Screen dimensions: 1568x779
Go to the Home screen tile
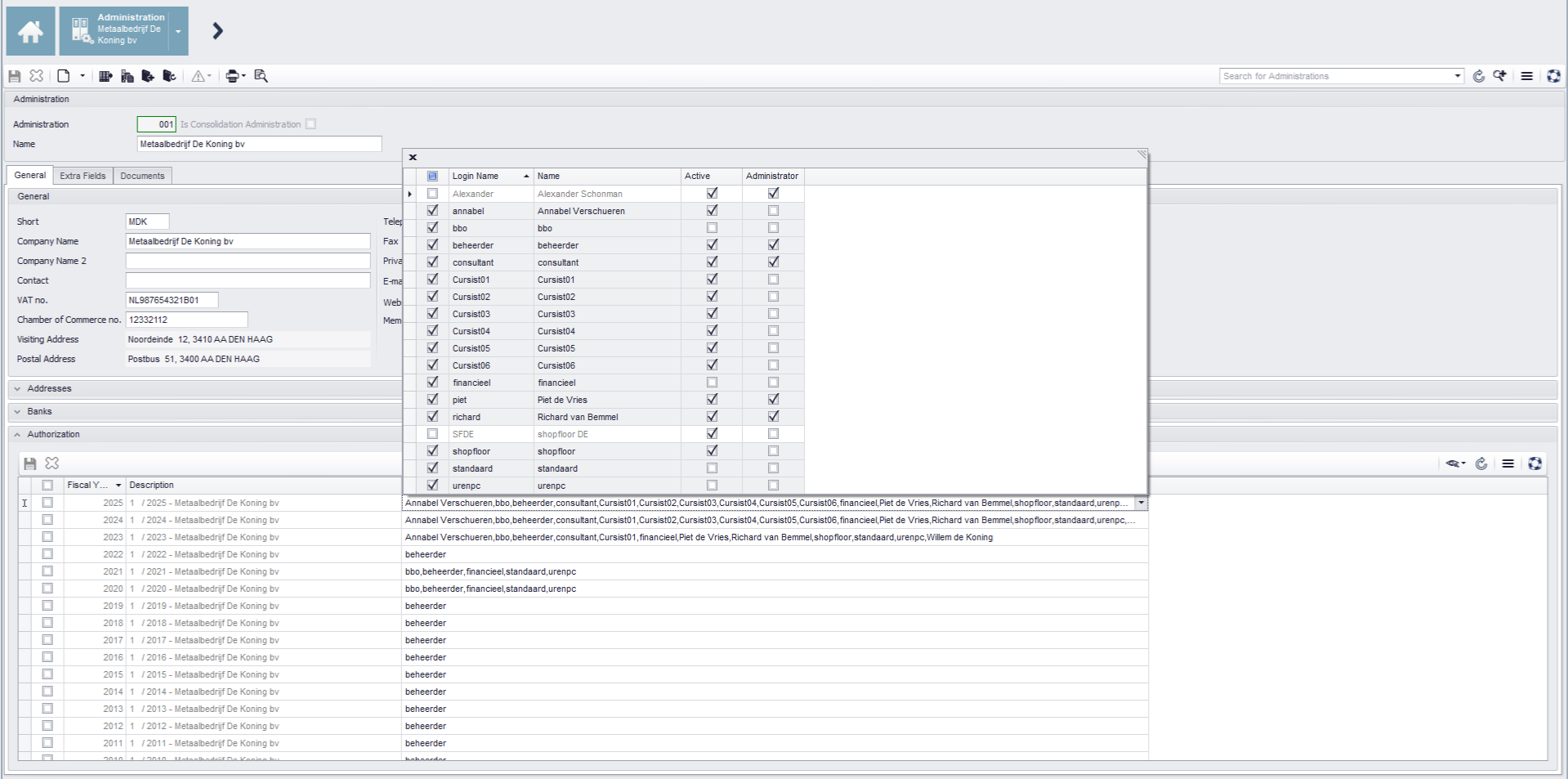(31, 31)
